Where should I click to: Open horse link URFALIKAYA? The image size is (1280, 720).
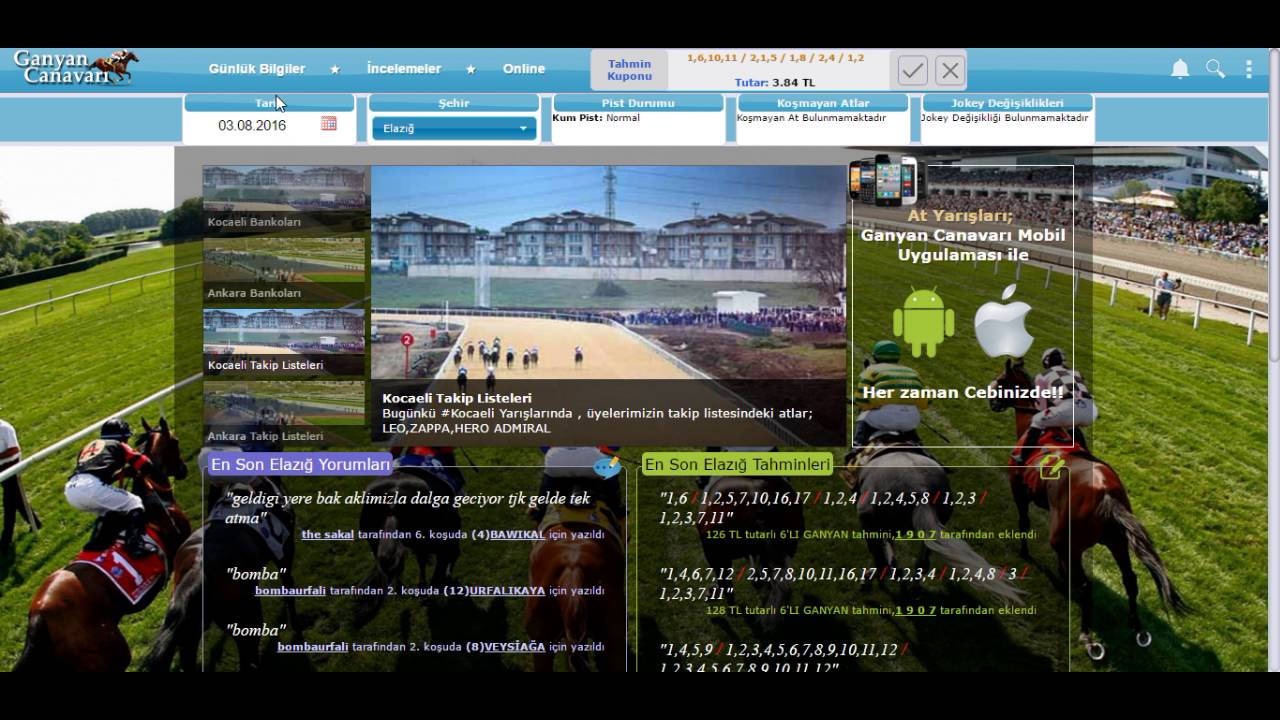pyautogui.click(x=507, y=591)
